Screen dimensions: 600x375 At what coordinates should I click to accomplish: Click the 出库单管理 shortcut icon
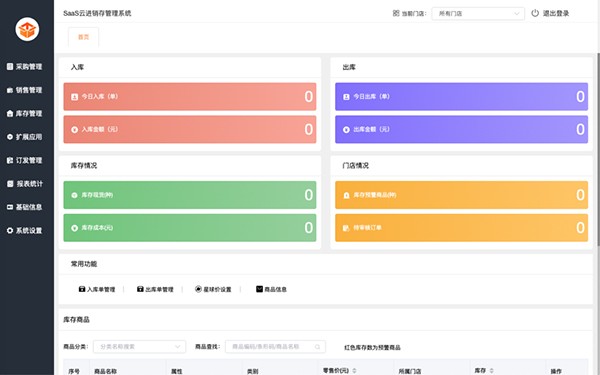pos(140,289)
